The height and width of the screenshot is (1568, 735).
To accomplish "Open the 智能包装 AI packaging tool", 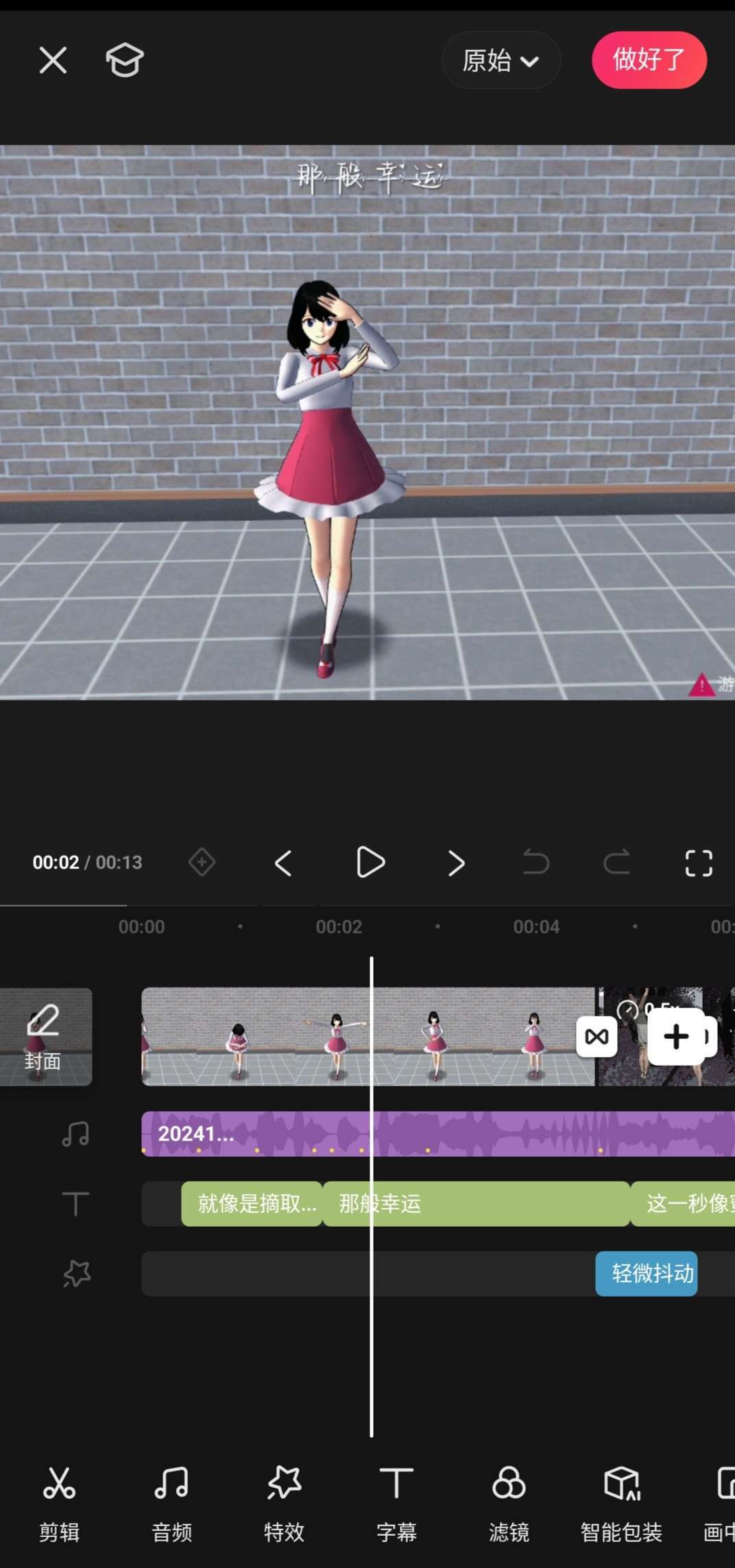I will 621,1502.
